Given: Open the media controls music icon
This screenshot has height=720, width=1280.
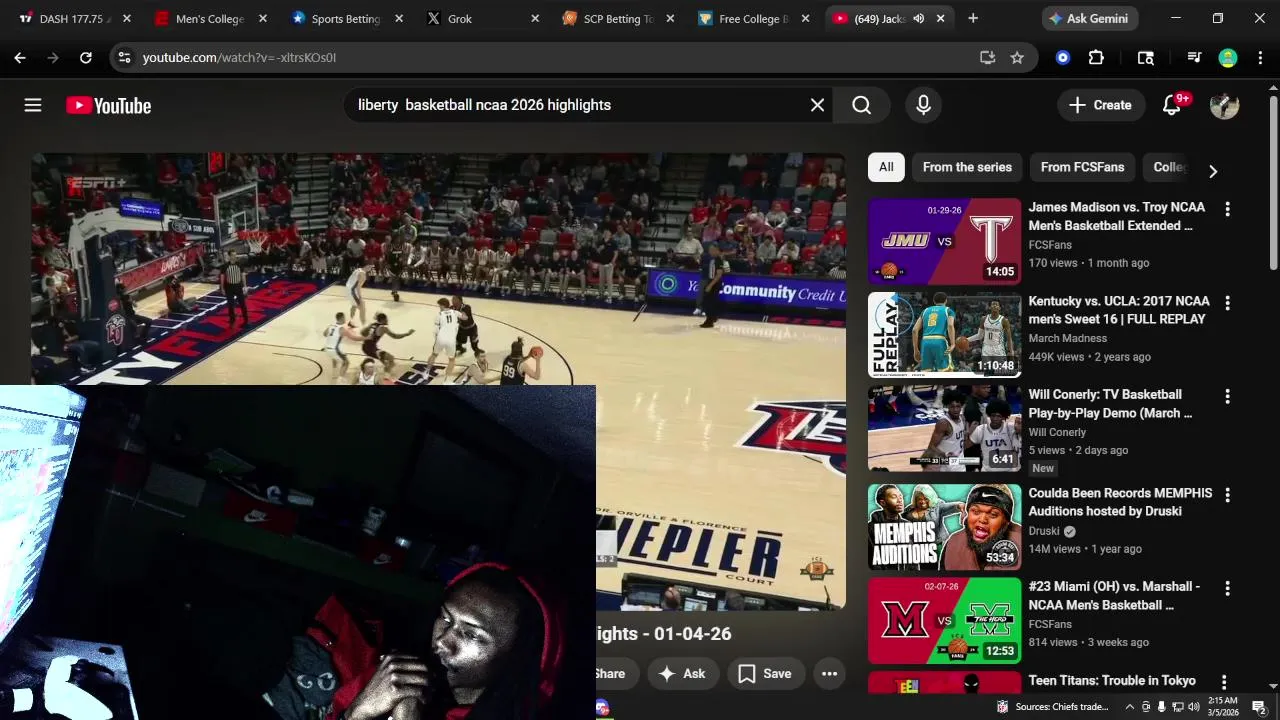Looking at the screenshot, I should coord(1193,58).
